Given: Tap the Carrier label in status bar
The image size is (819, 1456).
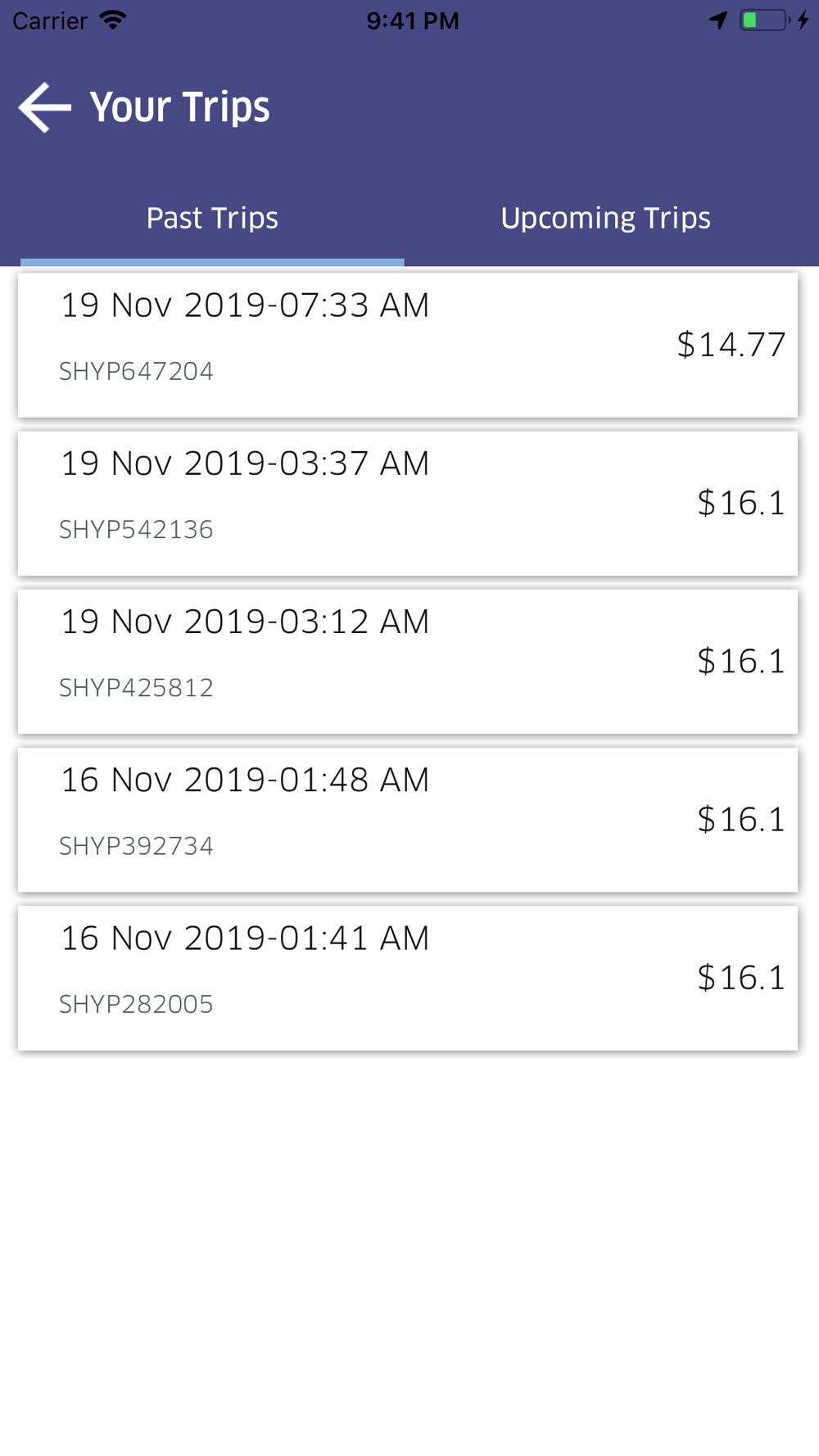Looking at the screenshot, I should 50,20.
